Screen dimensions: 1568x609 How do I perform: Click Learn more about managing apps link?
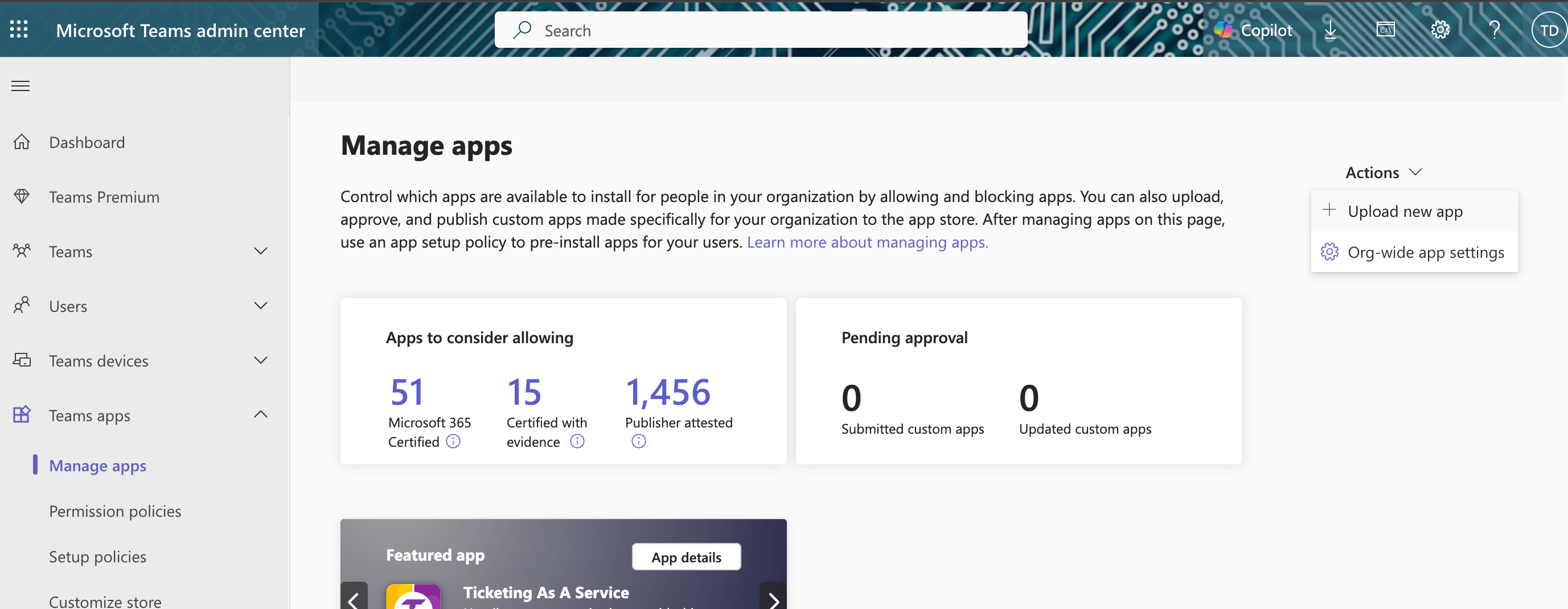[867, 242]
